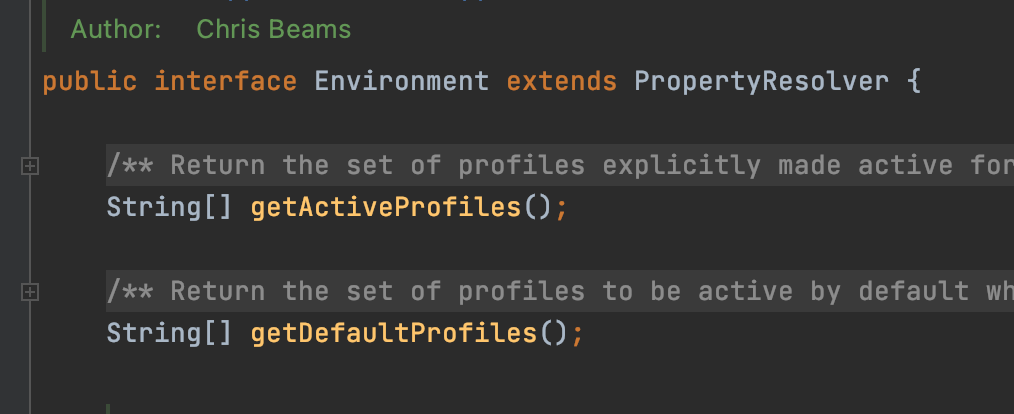
Task: Click green doc border beside Author line
Action: [x=44, y=26]
